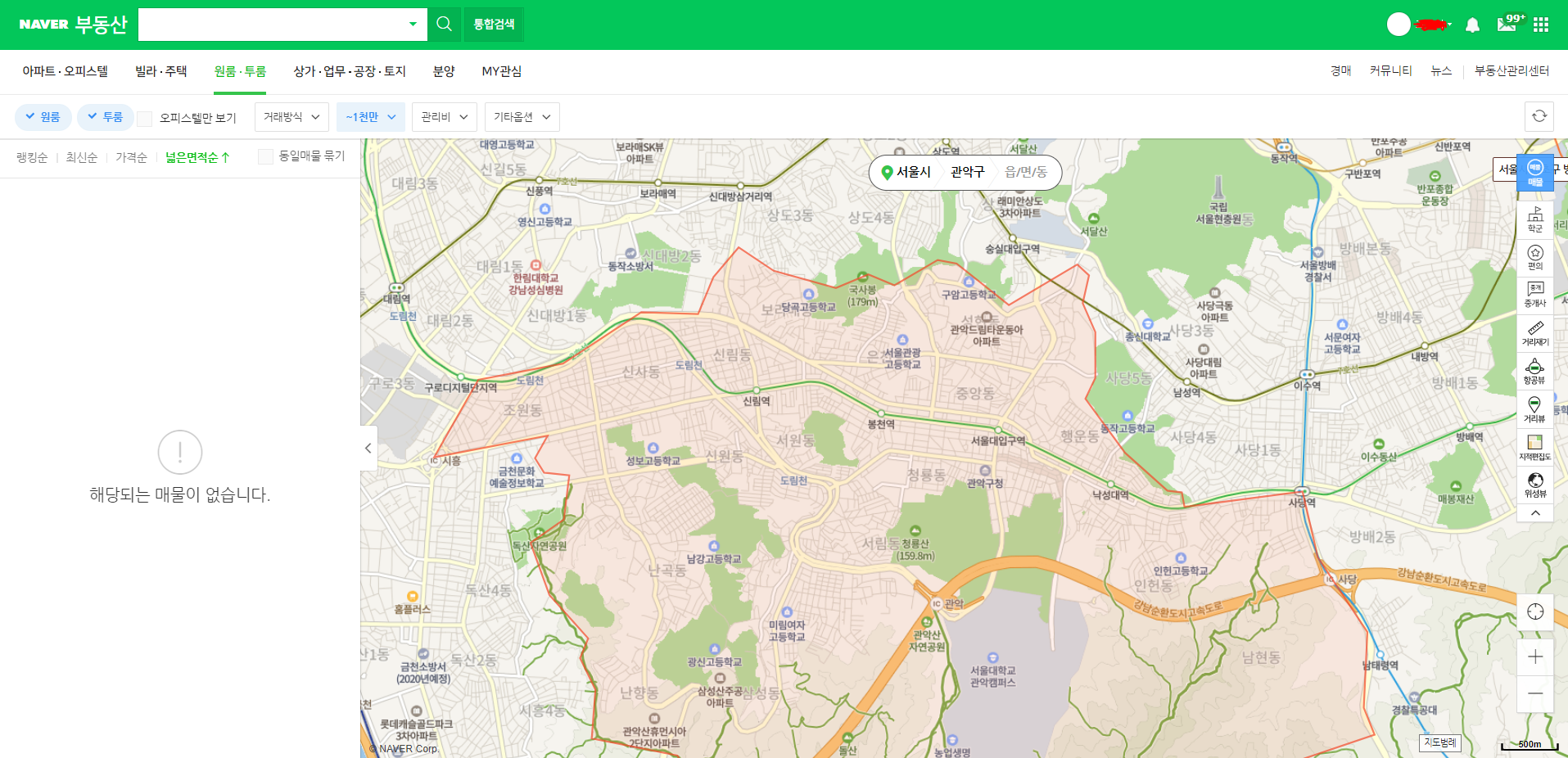The height and width of the screenshot is (758, 1568).
Task: Click the 통합검색 button
Action: (x=494, y=25)
